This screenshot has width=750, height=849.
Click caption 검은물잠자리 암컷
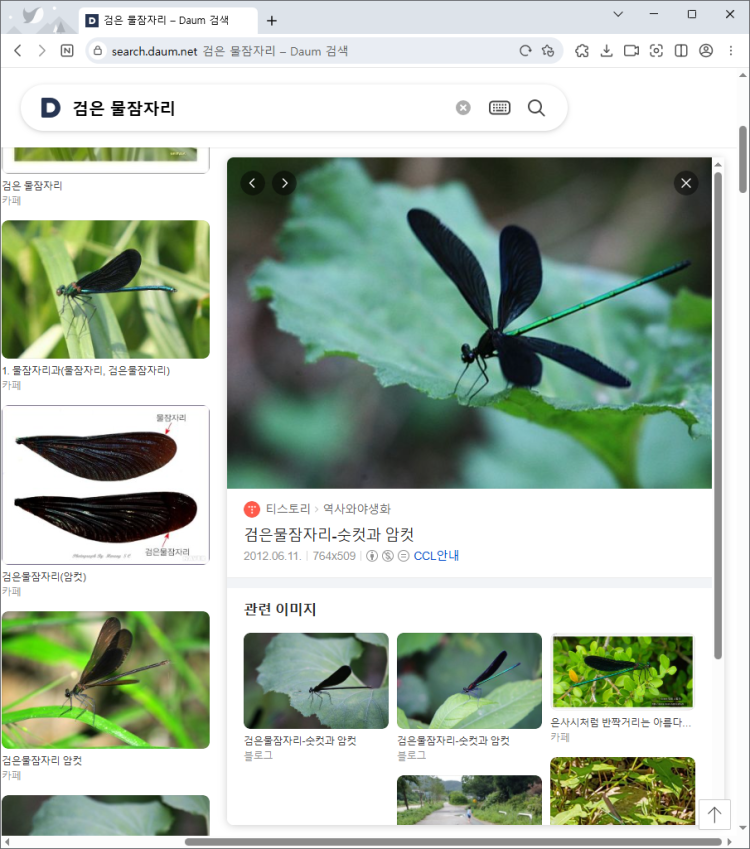click(42, 761)
